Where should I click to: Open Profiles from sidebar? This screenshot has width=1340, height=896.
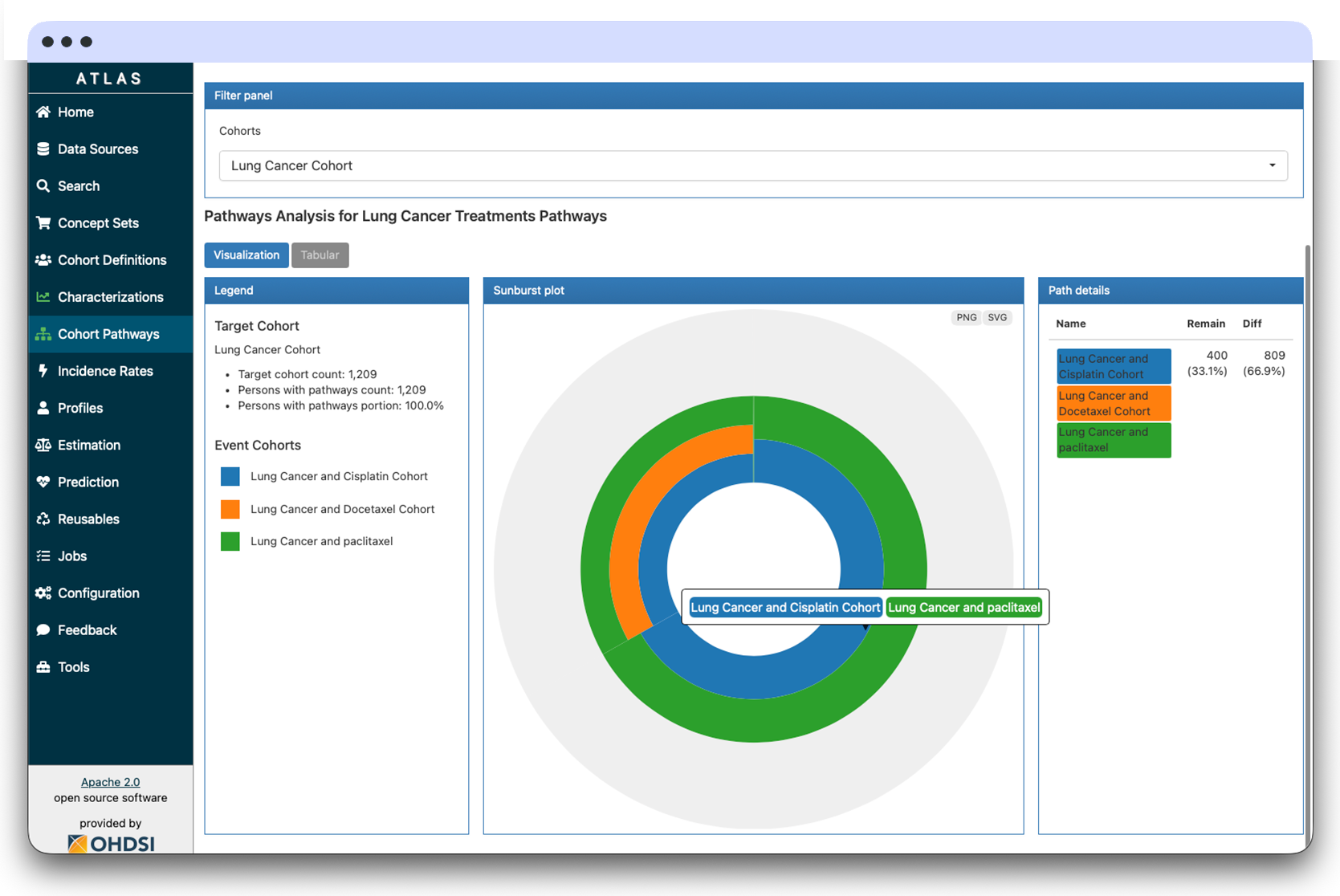[111, 407]
